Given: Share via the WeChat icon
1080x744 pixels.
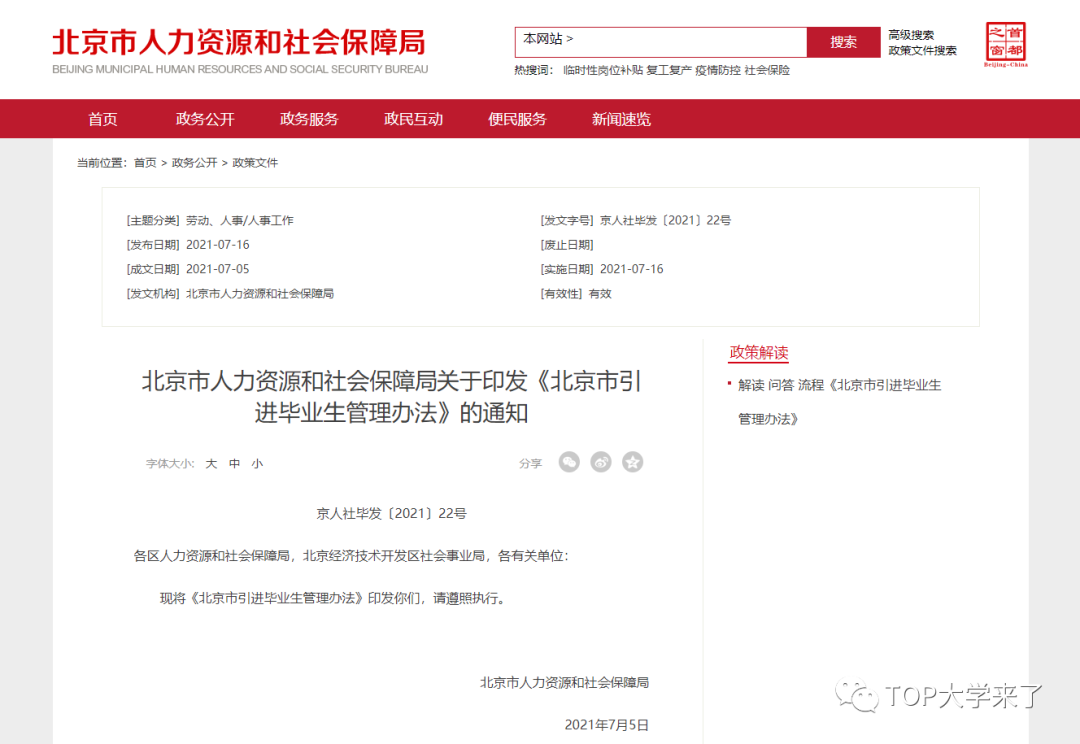Looking at the screenshot, I should pos(569,462).
